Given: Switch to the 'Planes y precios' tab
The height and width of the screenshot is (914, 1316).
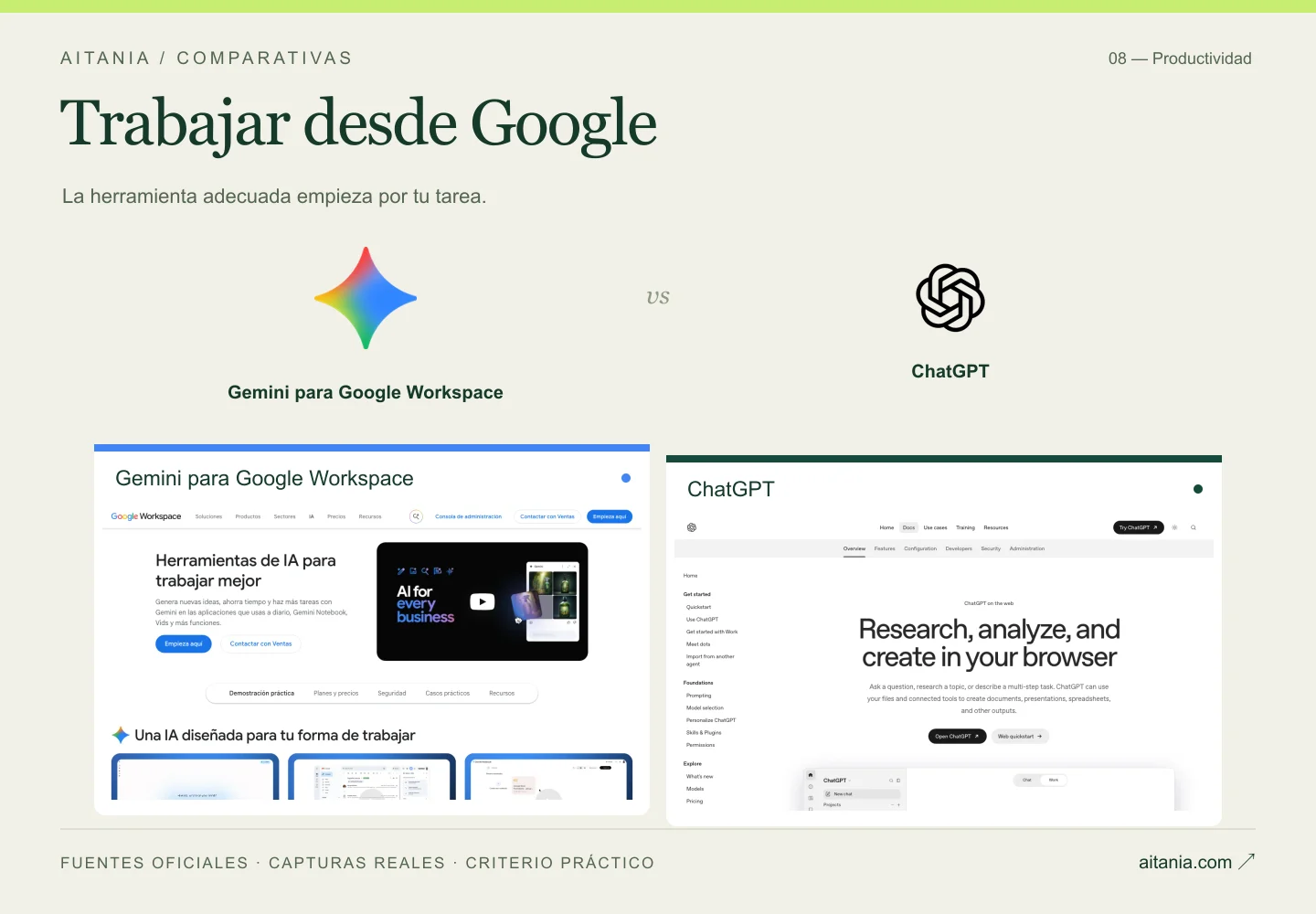Looking at the screenshot, I should click(336, 693).
